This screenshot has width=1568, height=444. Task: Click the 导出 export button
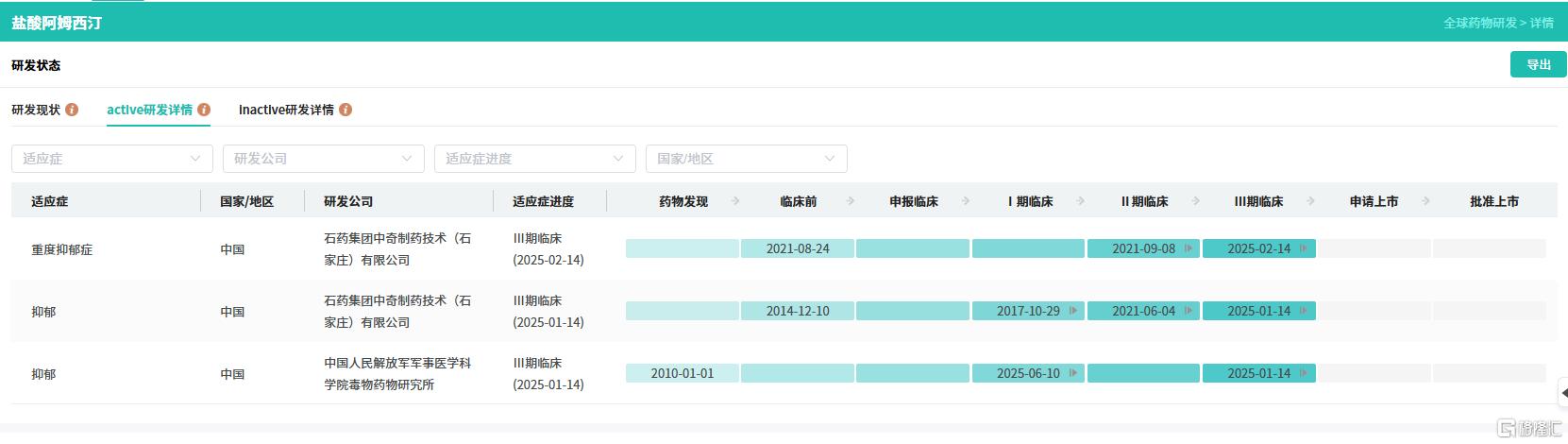[x=1539, y=64]
